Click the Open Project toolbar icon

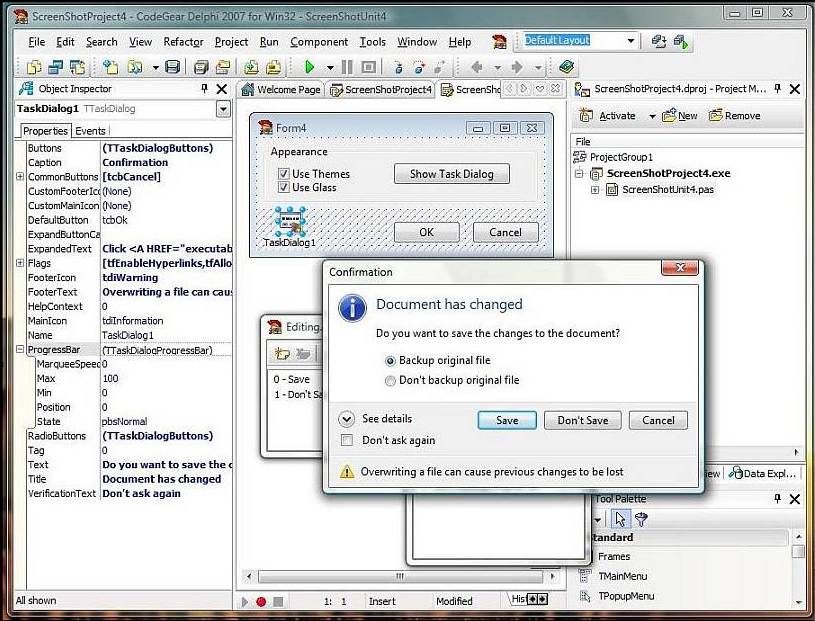[223, 67]
